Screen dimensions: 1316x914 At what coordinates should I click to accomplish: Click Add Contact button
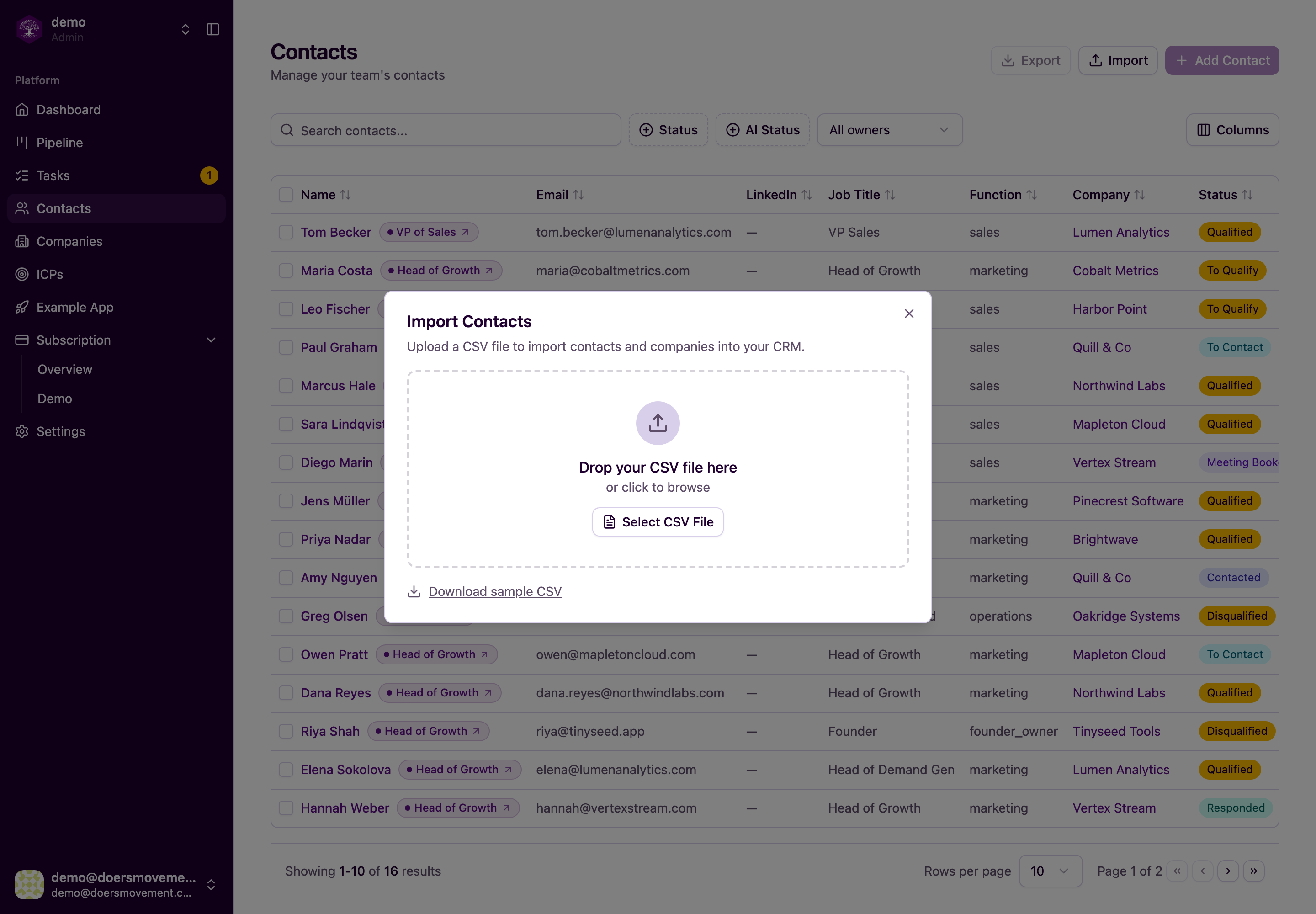click(x=1221, y=60)
